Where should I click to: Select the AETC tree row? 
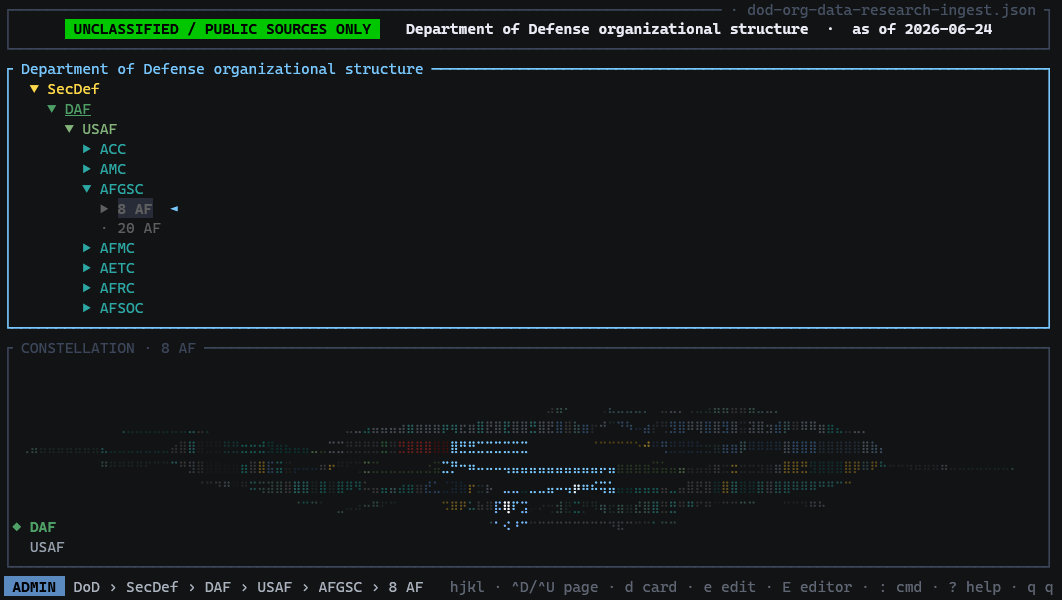(117, 268)
